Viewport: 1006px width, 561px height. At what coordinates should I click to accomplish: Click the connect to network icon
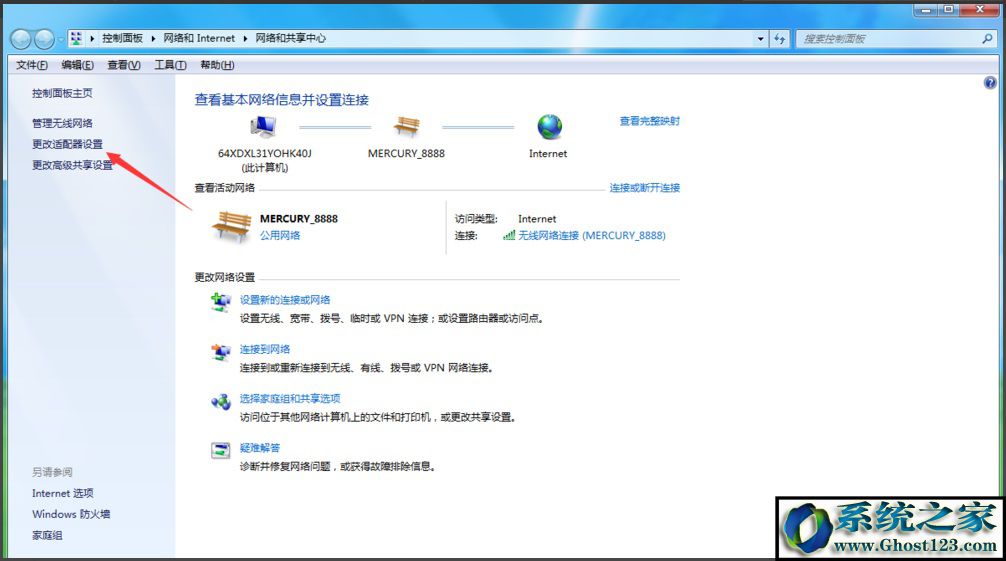pyautogui.click(x=221, y=352)
